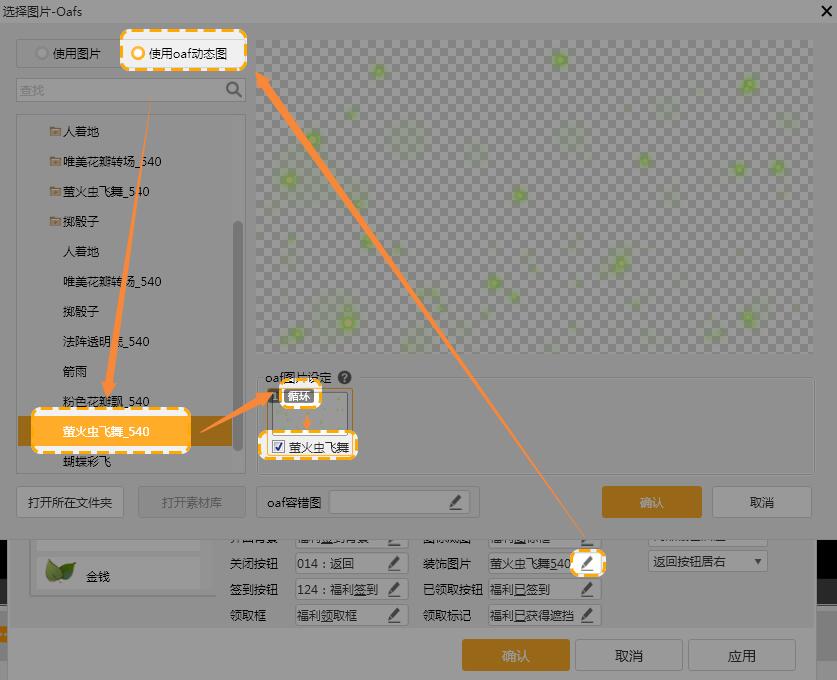The image size is (837, 680).
Task: Toggle the 萤火虫飞舞 checkbox
Action: click(x=279, y=447)
